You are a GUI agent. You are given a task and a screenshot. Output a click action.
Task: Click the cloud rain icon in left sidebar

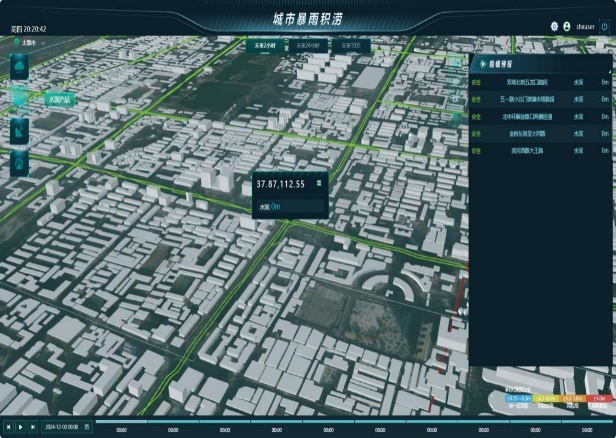19,67
